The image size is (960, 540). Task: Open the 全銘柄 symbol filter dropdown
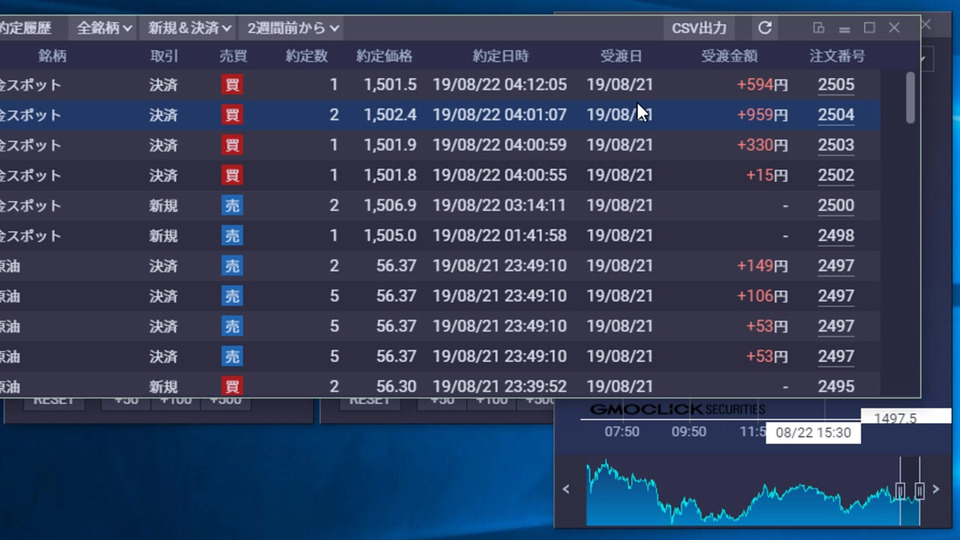pyautogui.click(x=103, y=28)
